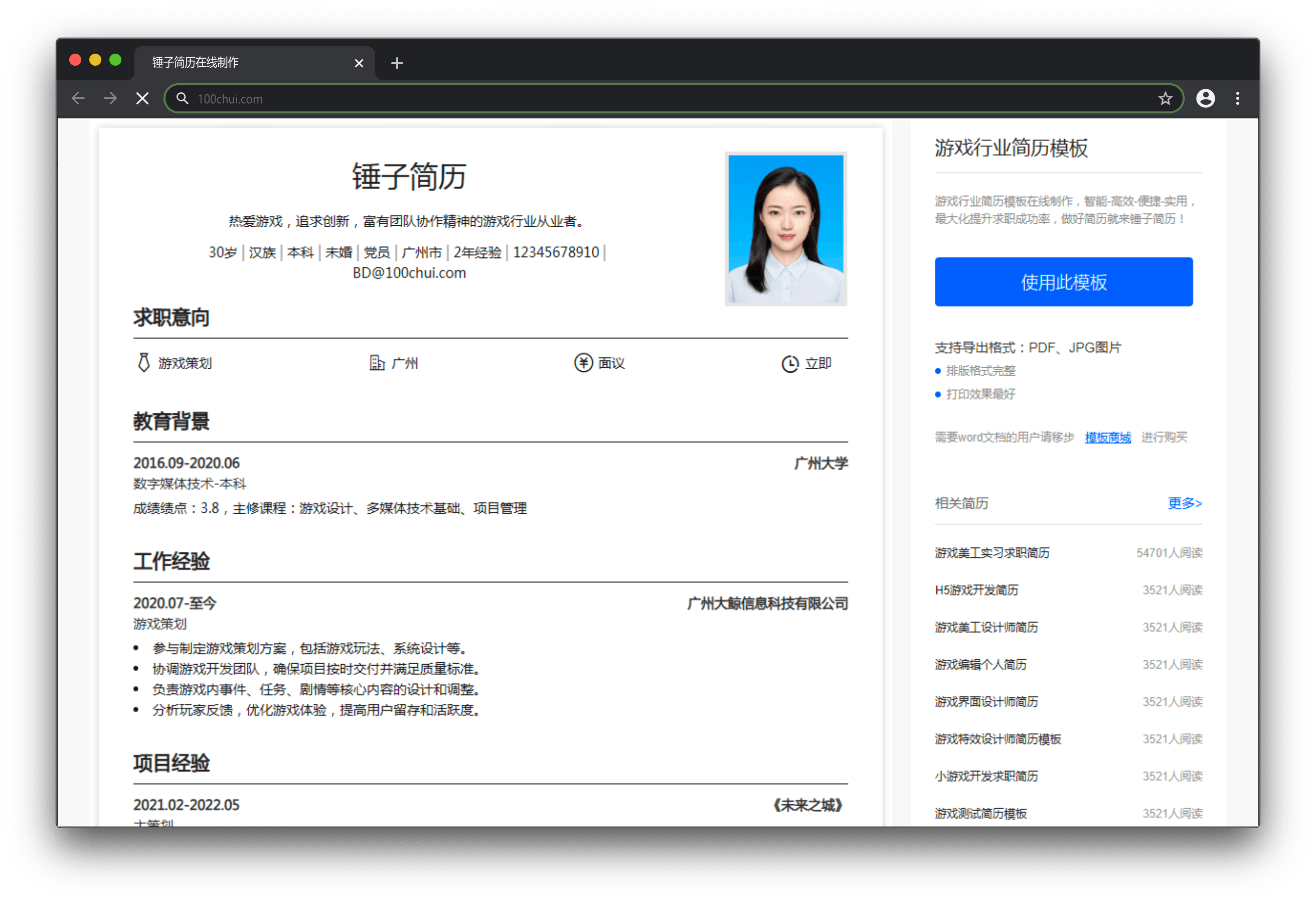The height and width of the screenshot is (902, 1316).
Task: Click the 成绩绩点：3.8 course line
Action: [330, 508]
